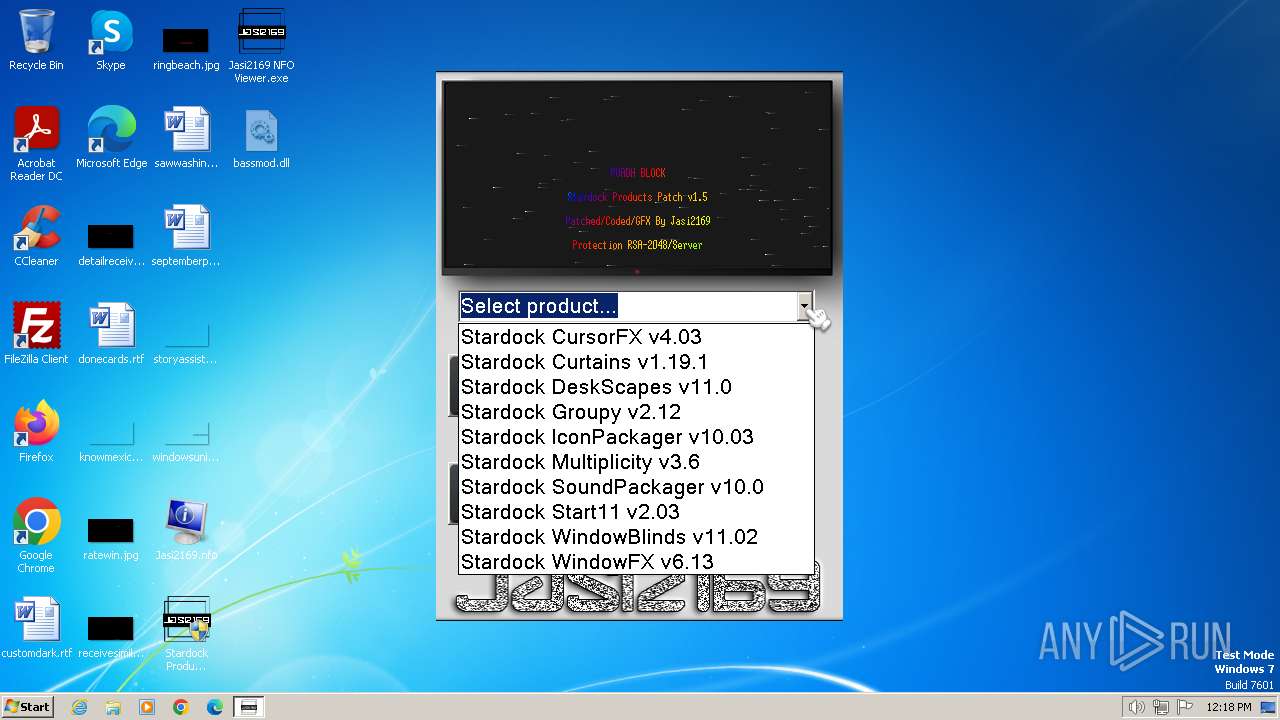Select septemberp... Word document
Screen dimensions: 1280x720
click(x=186, y=237)
